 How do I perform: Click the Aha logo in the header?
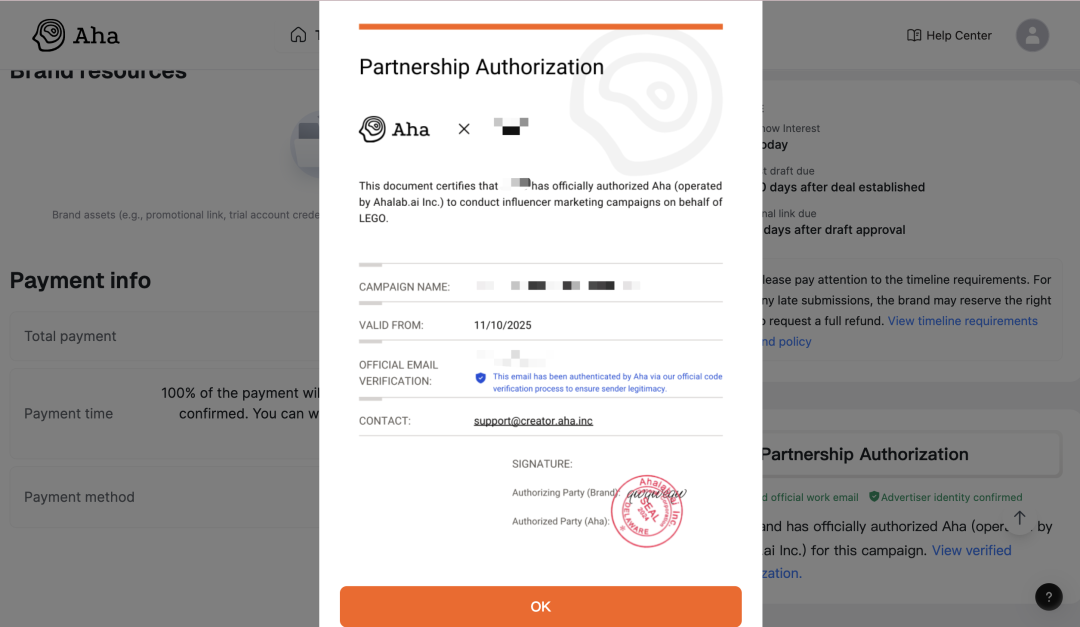pyautogui.click(x=76, y=36)
